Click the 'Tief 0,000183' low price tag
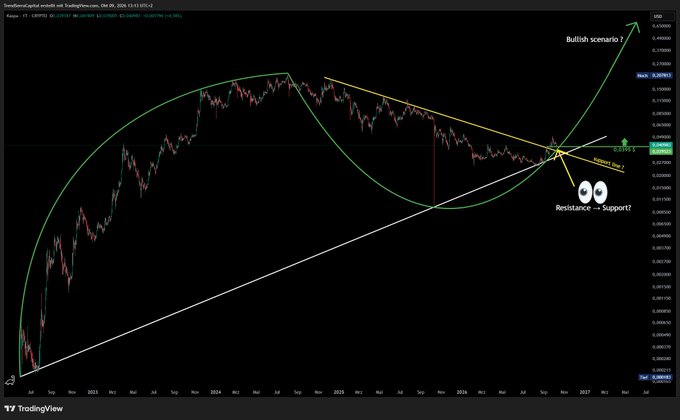Image resolution: width=680 pixels, height=420 pixels. pos(656,377)
